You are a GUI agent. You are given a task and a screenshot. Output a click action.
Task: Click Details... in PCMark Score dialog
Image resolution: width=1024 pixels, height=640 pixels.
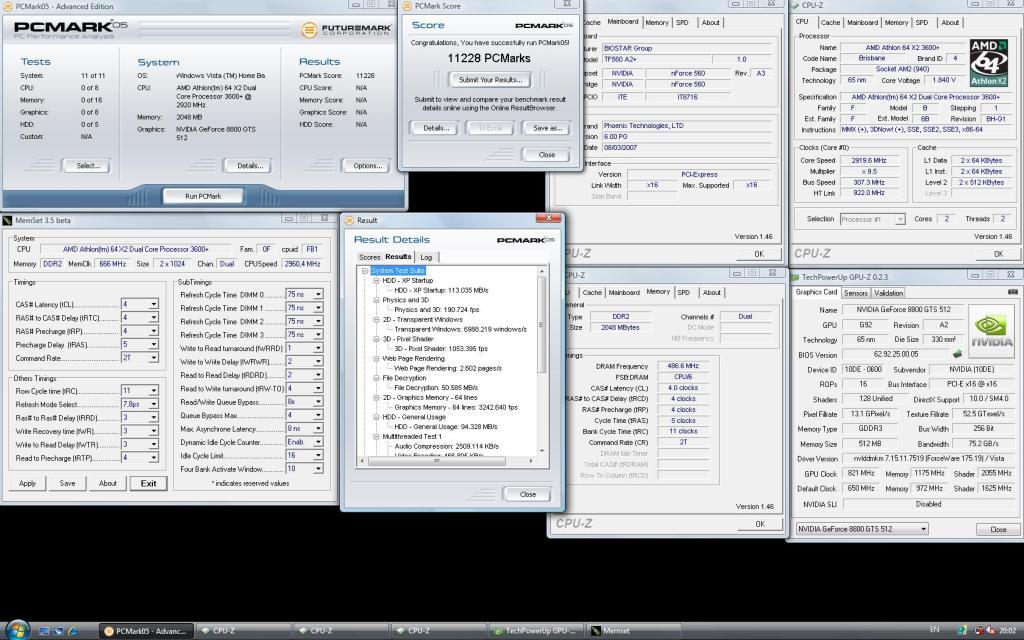[x=435, y=128]
